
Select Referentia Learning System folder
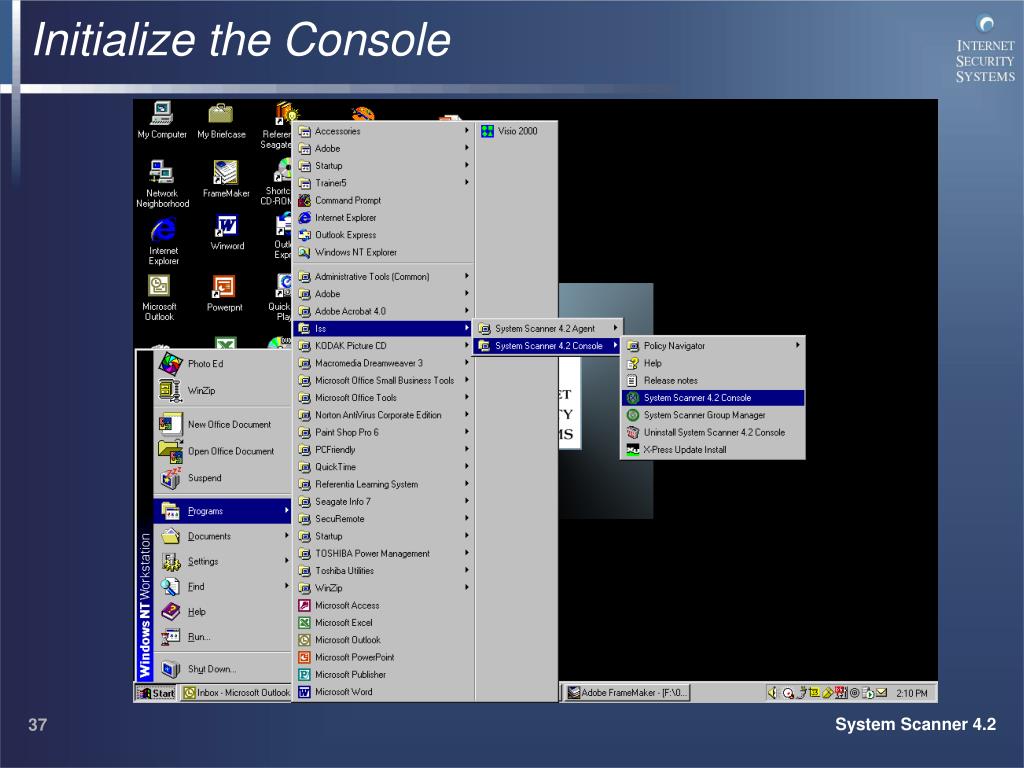pos(384,485)
